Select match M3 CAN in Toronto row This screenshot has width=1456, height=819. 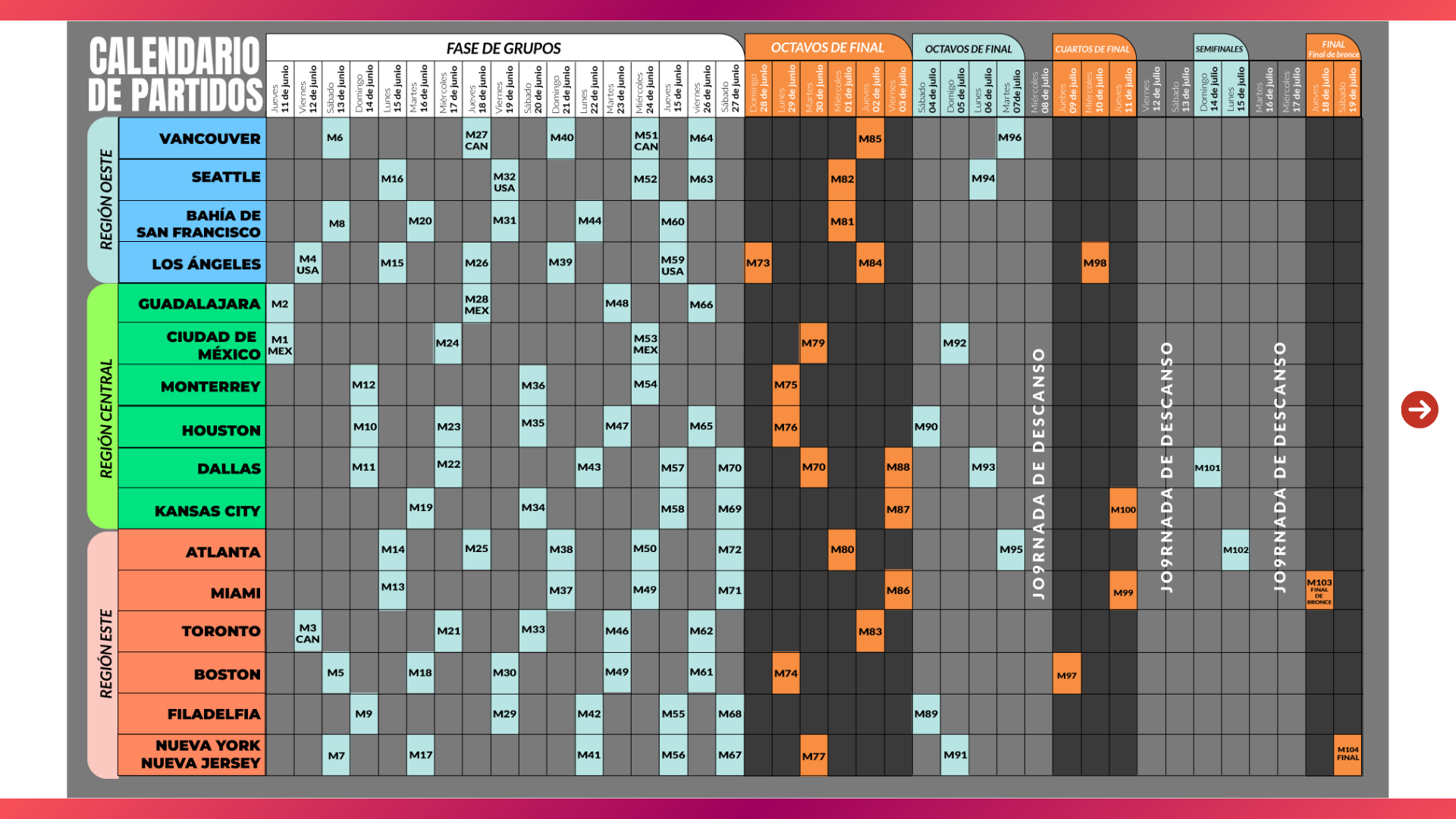pyautogui.click(x=308, y=633)
